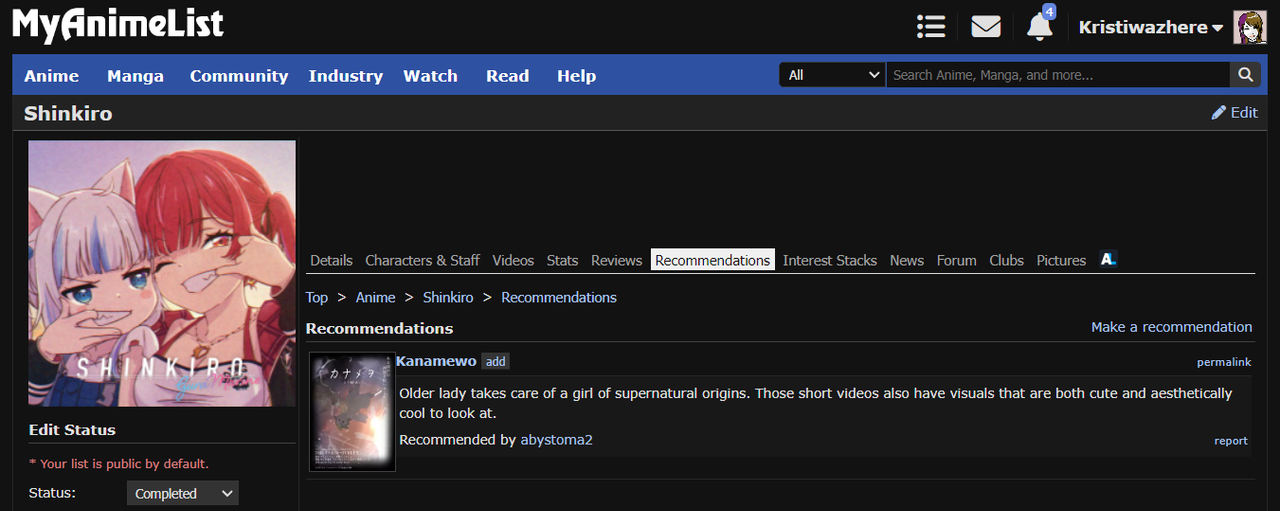Click the 'add' button next to Kanamewo
1280x511 pixels.
[495, 361]
